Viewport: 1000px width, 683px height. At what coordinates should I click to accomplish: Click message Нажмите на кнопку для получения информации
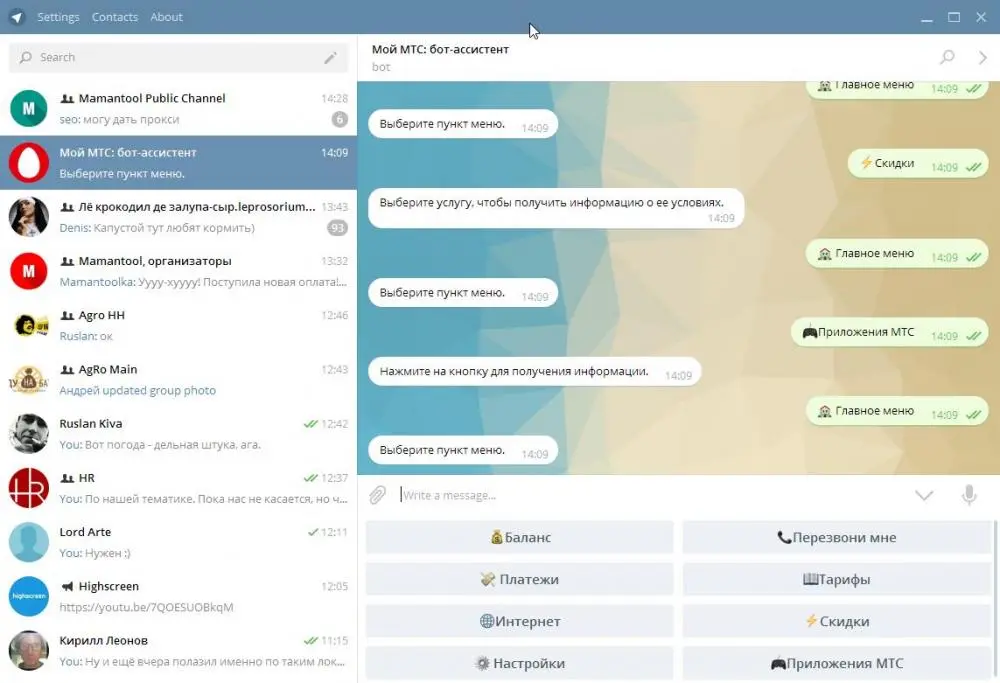(x=534, y=371)
